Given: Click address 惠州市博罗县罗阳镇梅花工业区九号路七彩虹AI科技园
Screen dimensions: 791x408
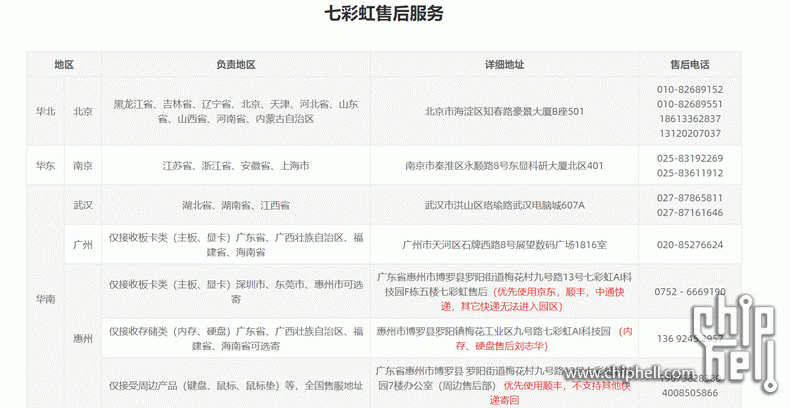Looking at the screenshot, I should point(493,331).
